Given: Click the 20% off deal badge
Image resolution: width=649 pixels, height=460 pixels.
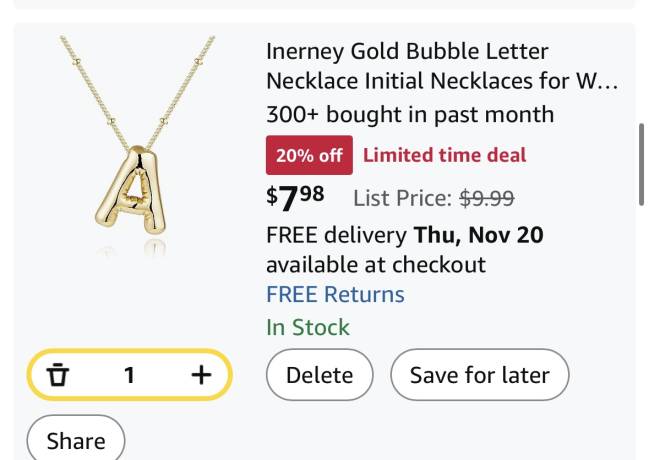Looking at the screenshot, I should 309,155.
